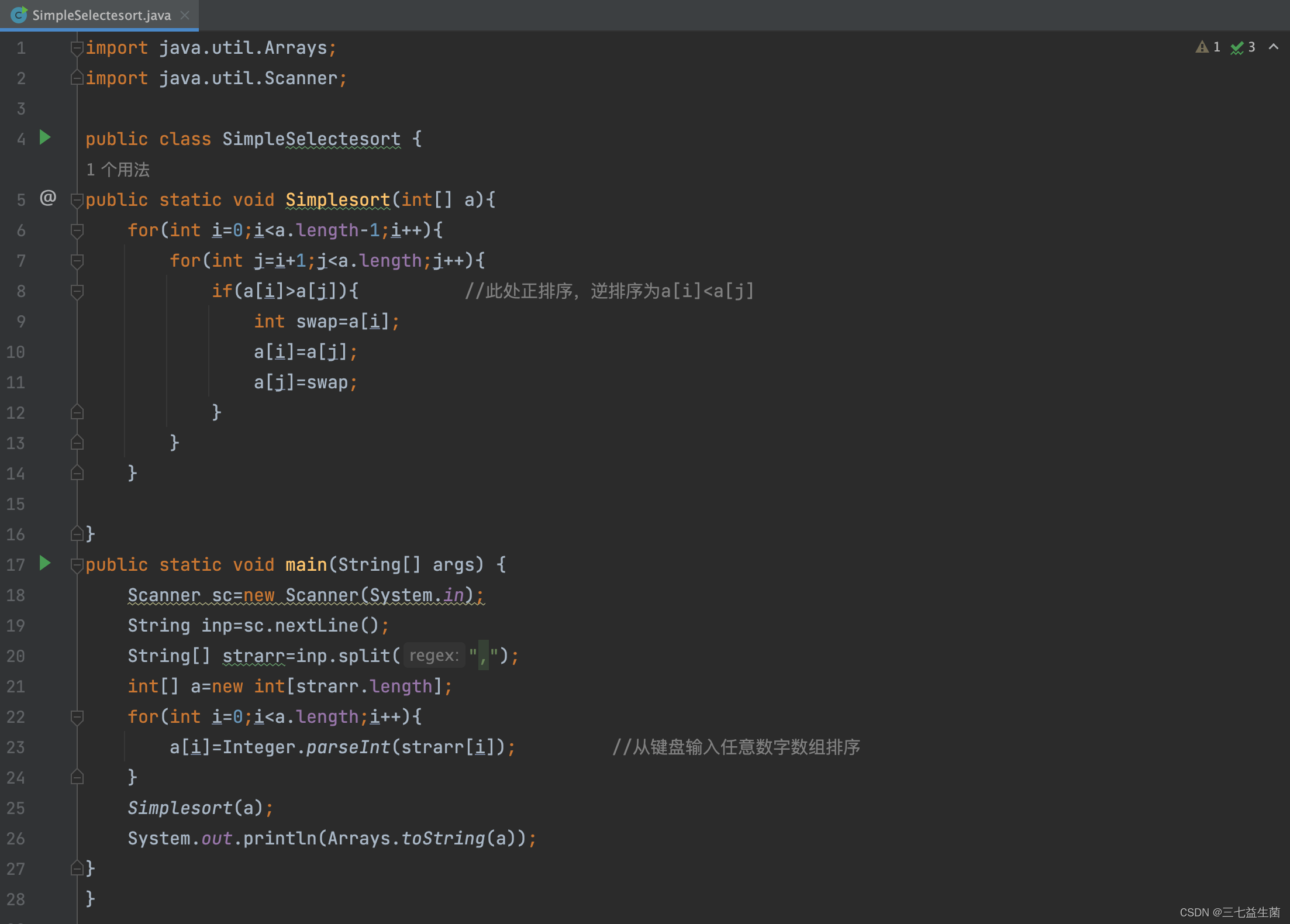Run main method via gutter arrow
The image size is (1290, 924).
45,564
